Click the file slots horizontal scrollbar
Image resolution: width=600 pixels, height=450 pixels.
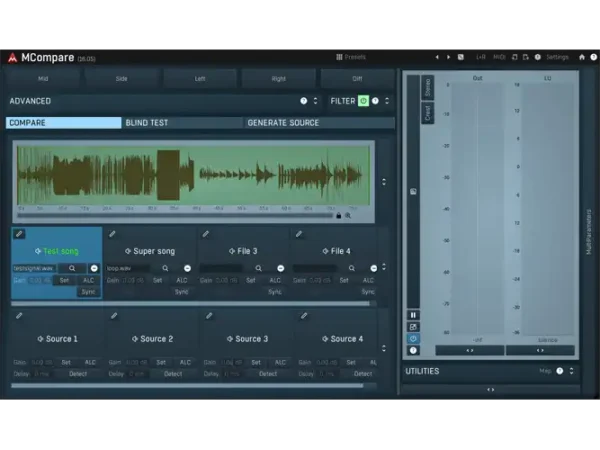191,303
